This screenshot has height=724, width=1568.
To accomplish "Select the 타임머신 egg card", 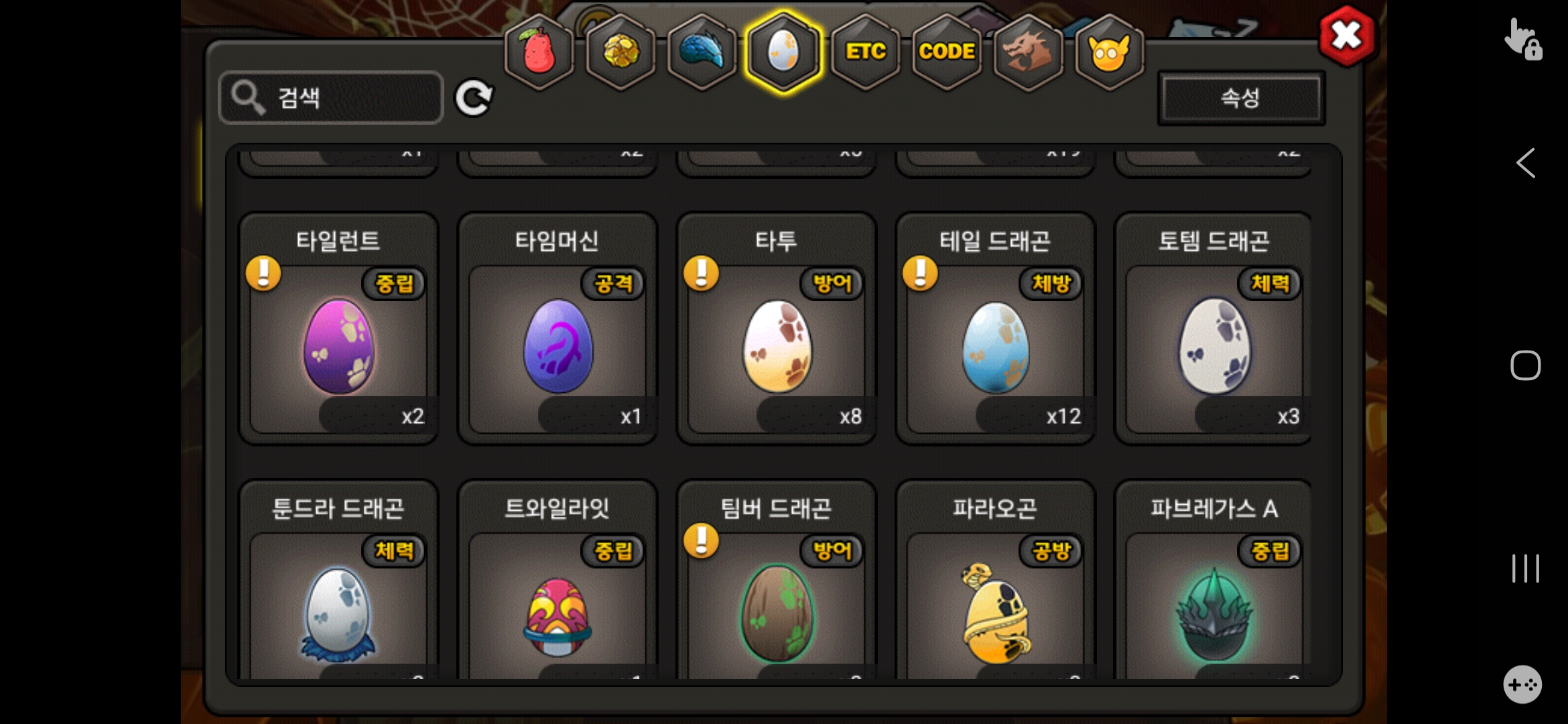I will point(558,328).
